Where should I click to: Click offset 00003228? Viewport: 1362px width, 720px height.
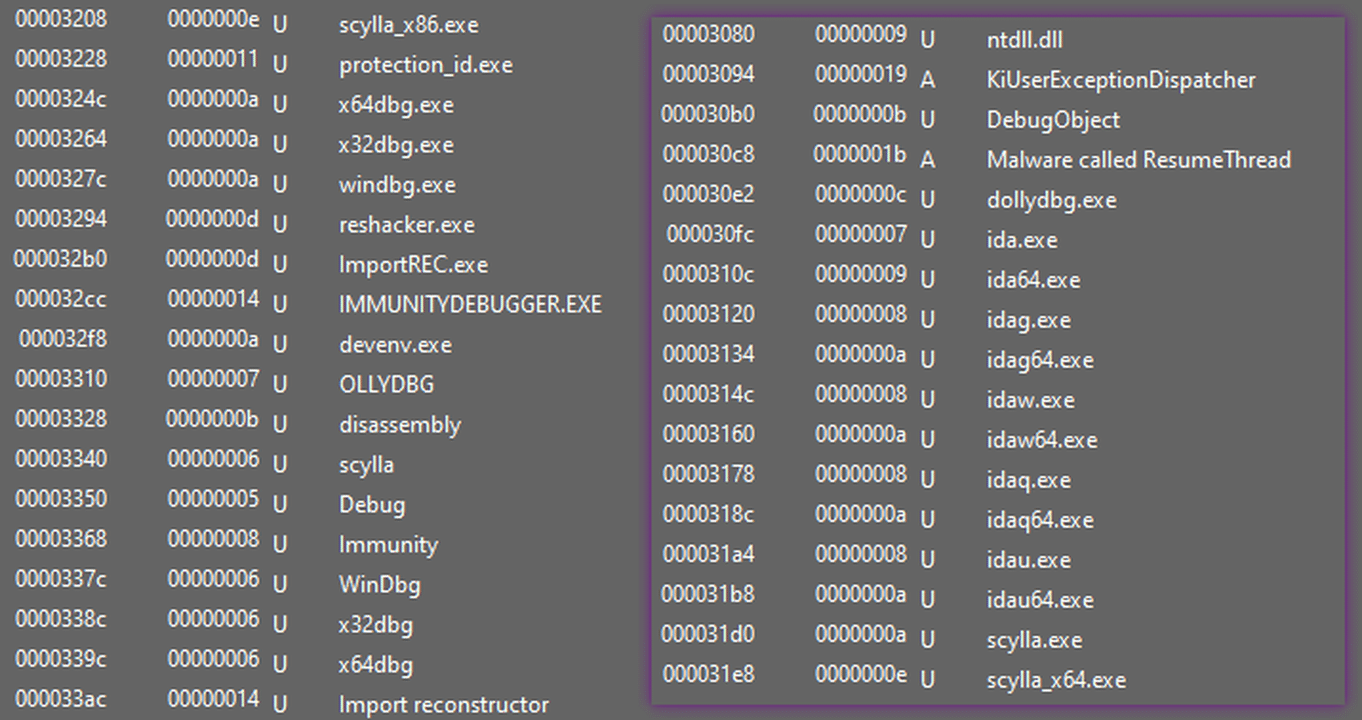point(61,59)
